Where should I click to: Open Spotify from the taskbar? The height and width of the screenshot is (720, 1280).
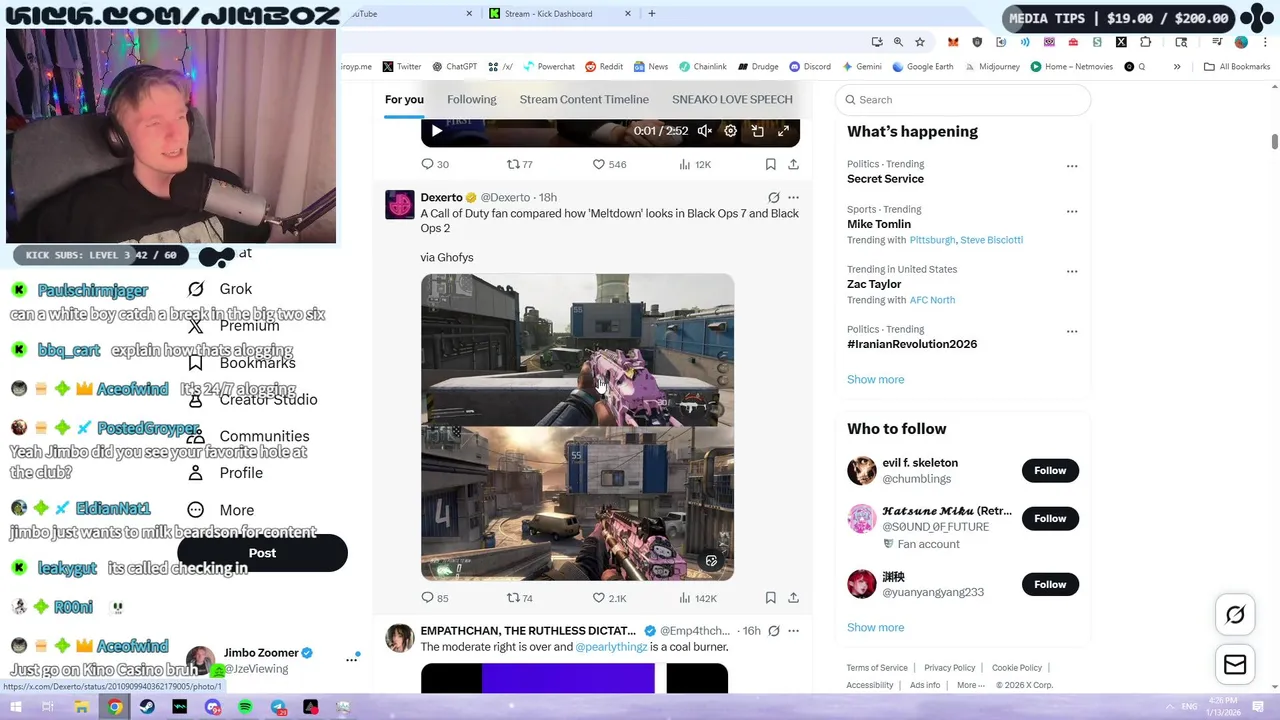(x=245, y=707)
